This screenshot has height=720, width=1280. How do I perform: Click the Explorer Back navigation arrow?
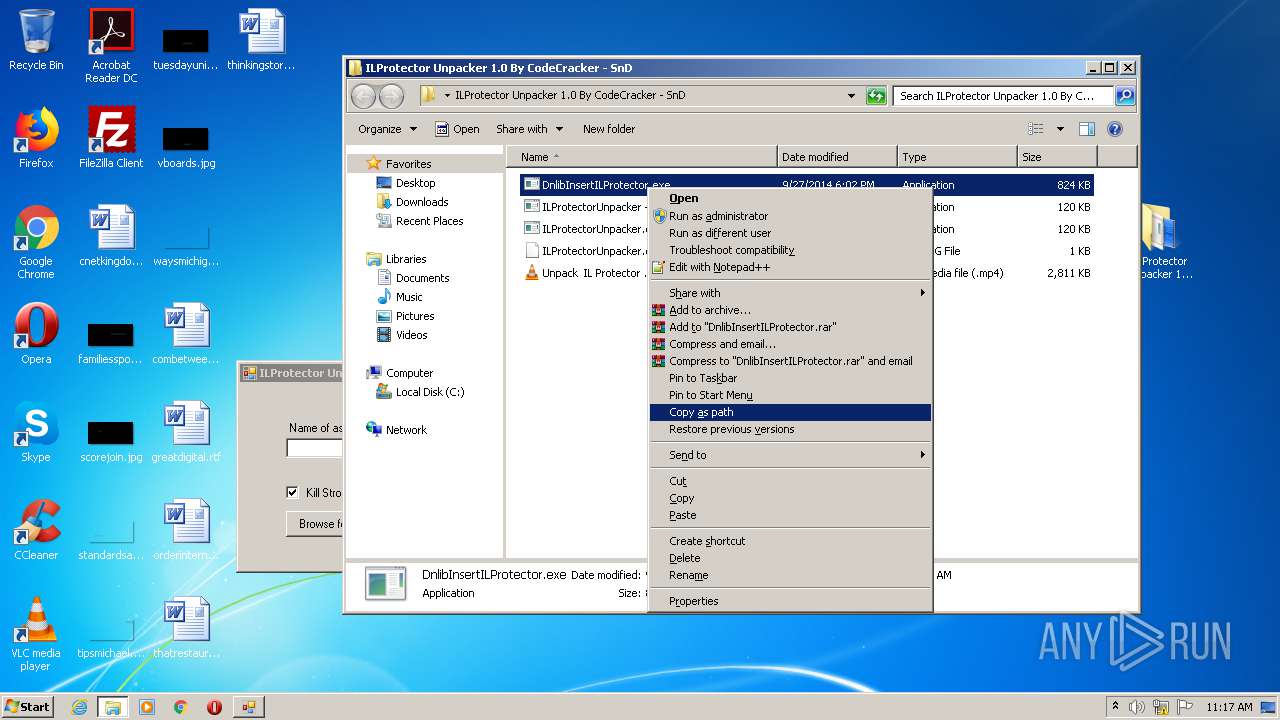[x=363, y=96]
